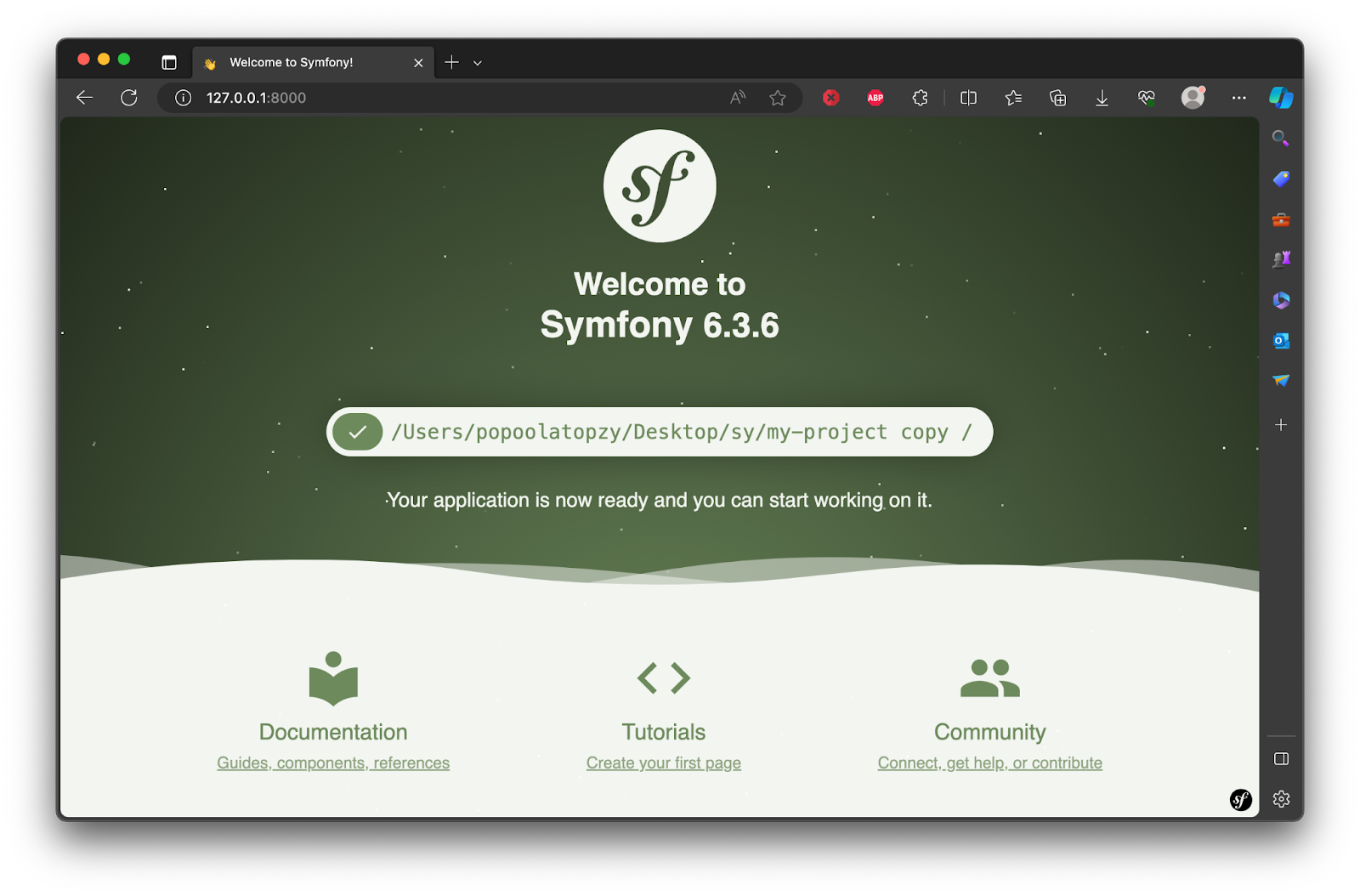Add this page to favorites star
This screenshot has width=1360, height=896.
[778, 98]
